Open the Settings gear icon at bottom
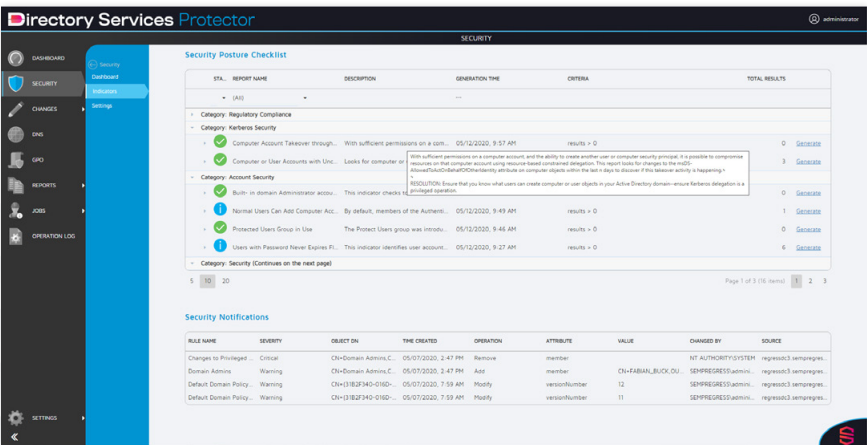The width and height of the screenshot is (867, 445). pos(17,418)
